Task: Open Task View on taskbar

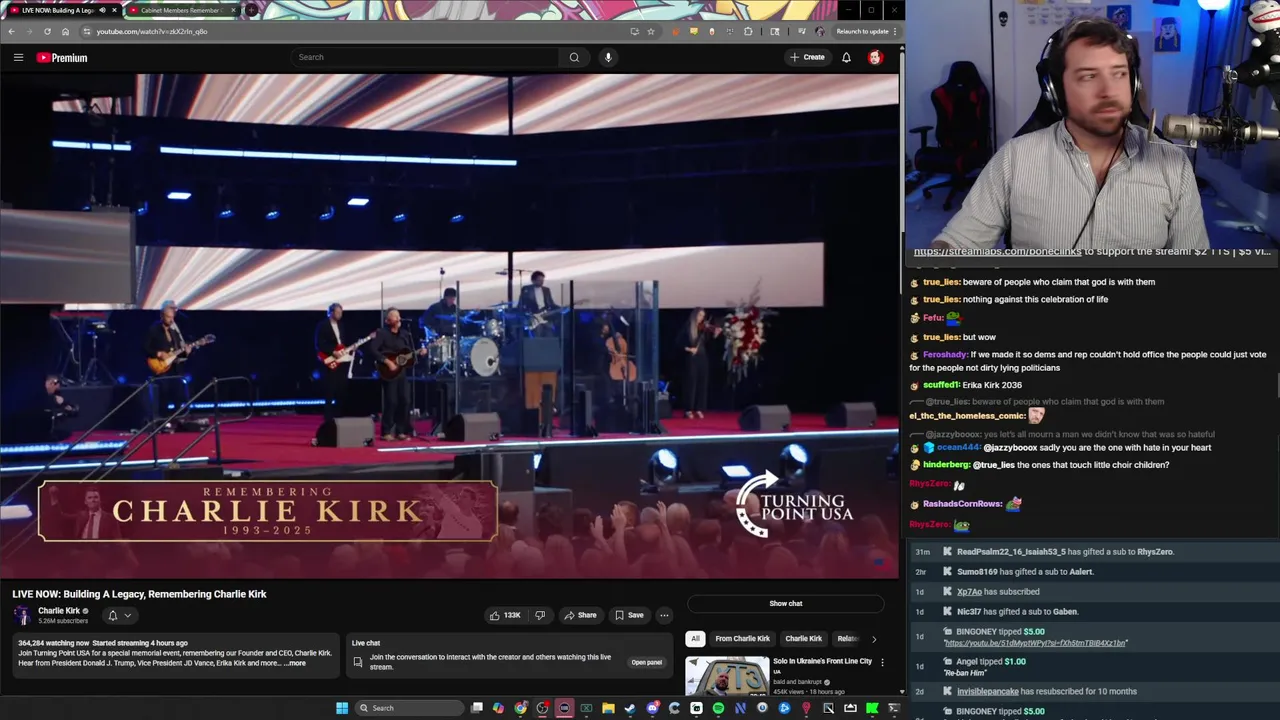Action: [x=476, y=708]
